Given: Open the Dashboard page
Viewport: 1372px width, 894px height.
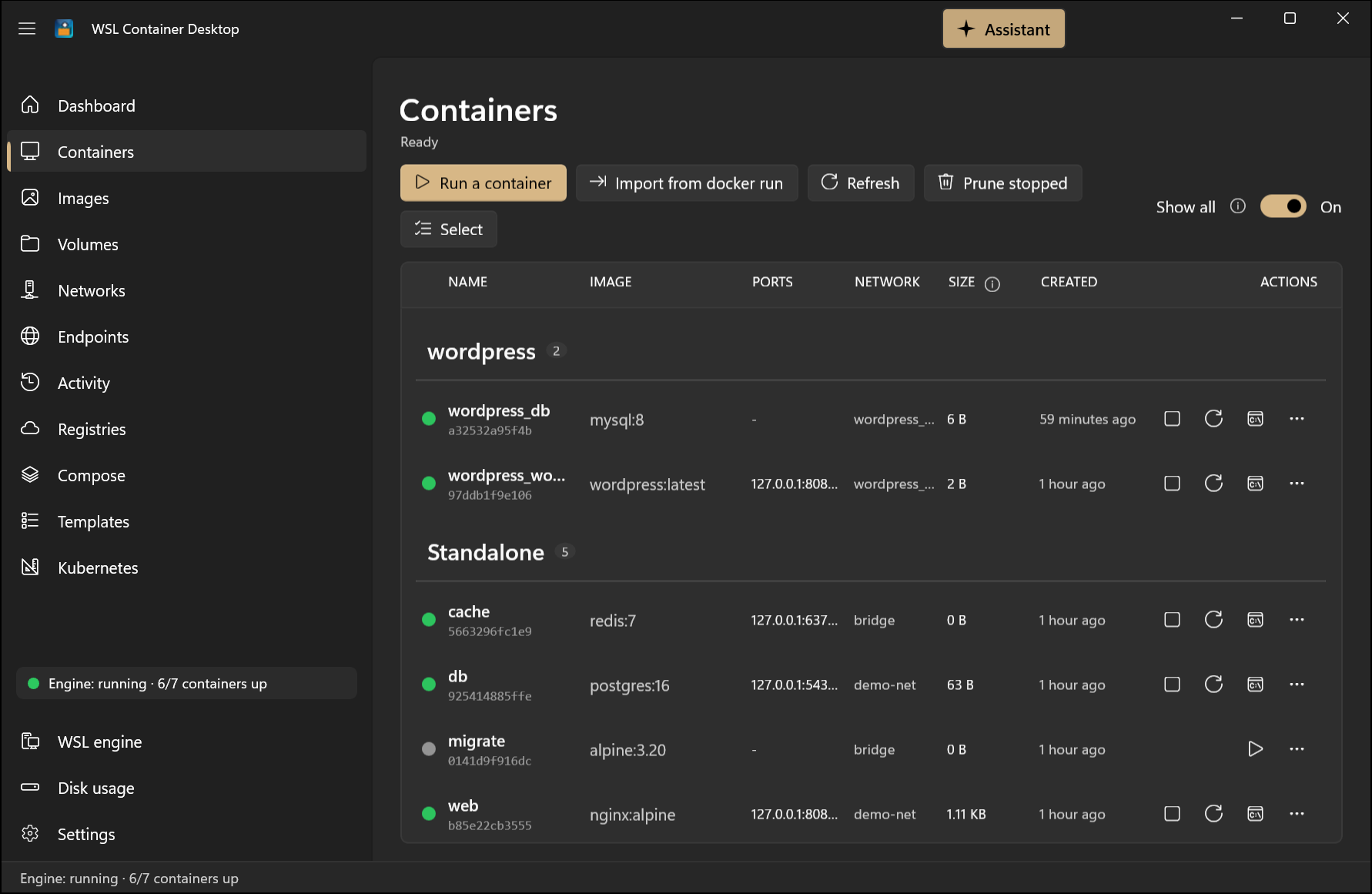Looking at the screenshot, I should (x=186, y=105).
